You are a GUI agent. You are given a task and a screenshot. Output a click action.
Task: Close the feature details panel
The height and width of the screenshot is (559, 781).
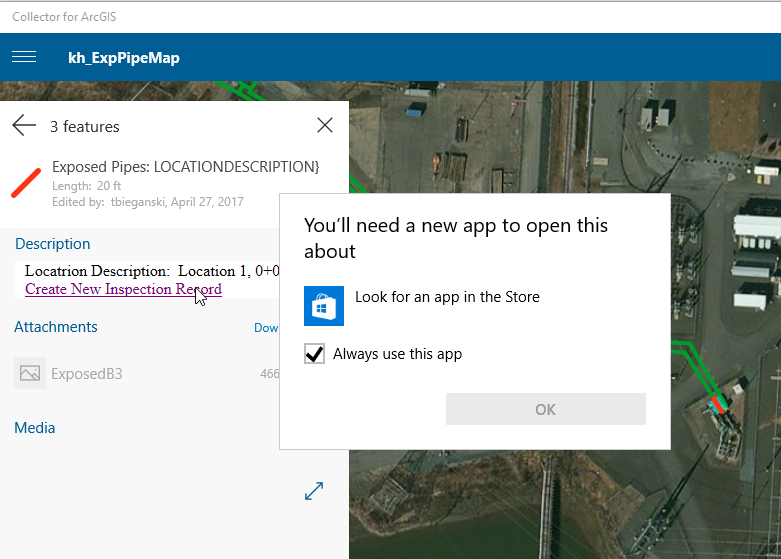coord(325,125)
